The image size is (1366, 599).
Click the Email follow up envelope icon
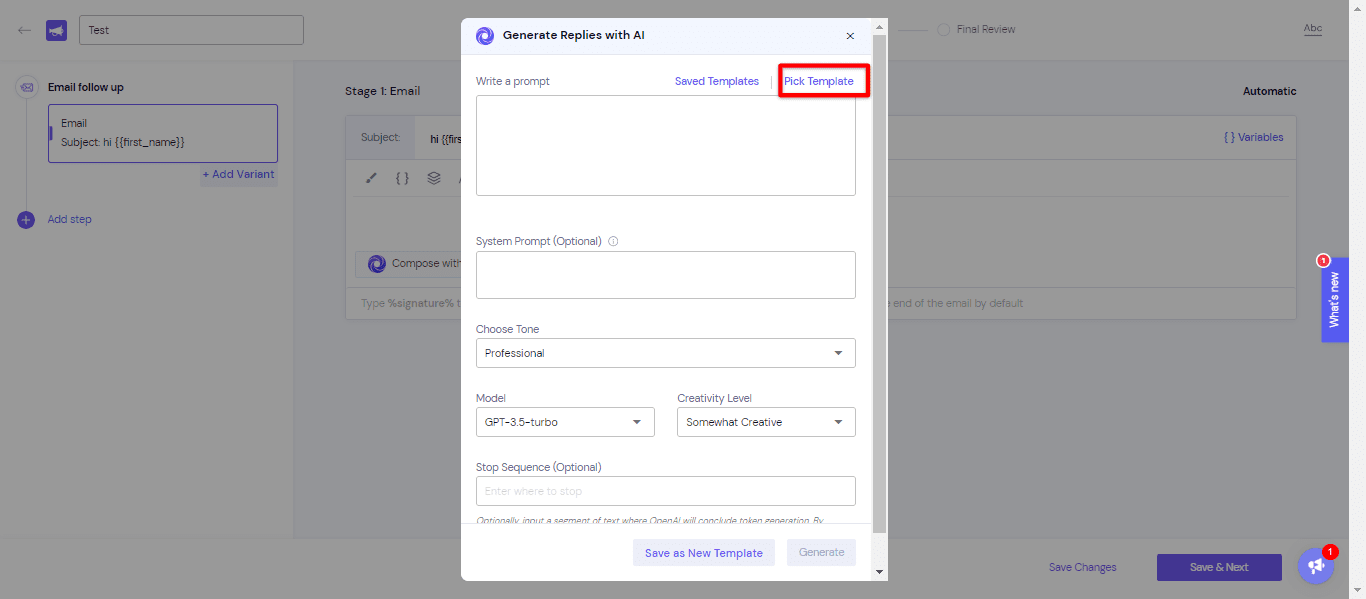pyautogui.click(x=25, y=87)
